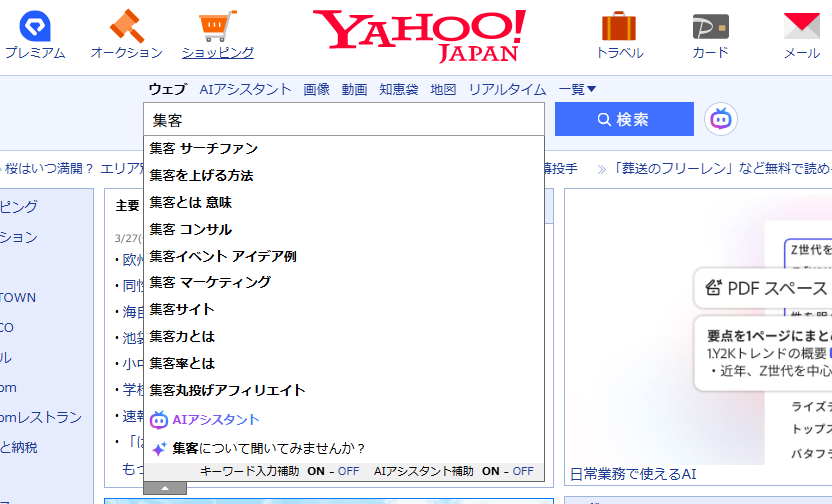The image size is (832, 504).
Task: Open the 日常業務で使えるAI ad link
Action: 633,474
